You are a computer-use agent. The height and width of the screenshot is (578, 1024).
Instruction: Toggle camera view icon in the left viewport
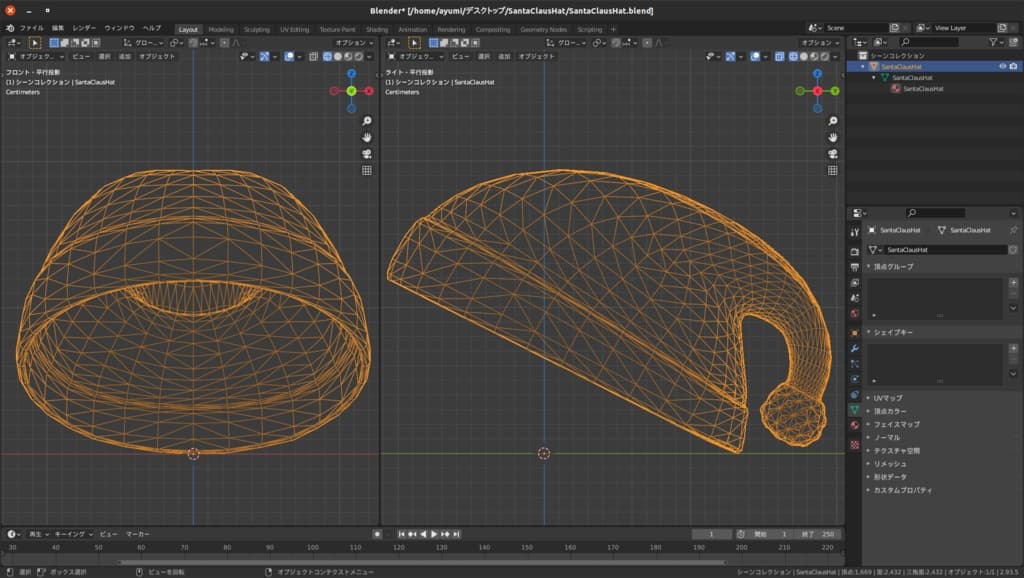367,154
